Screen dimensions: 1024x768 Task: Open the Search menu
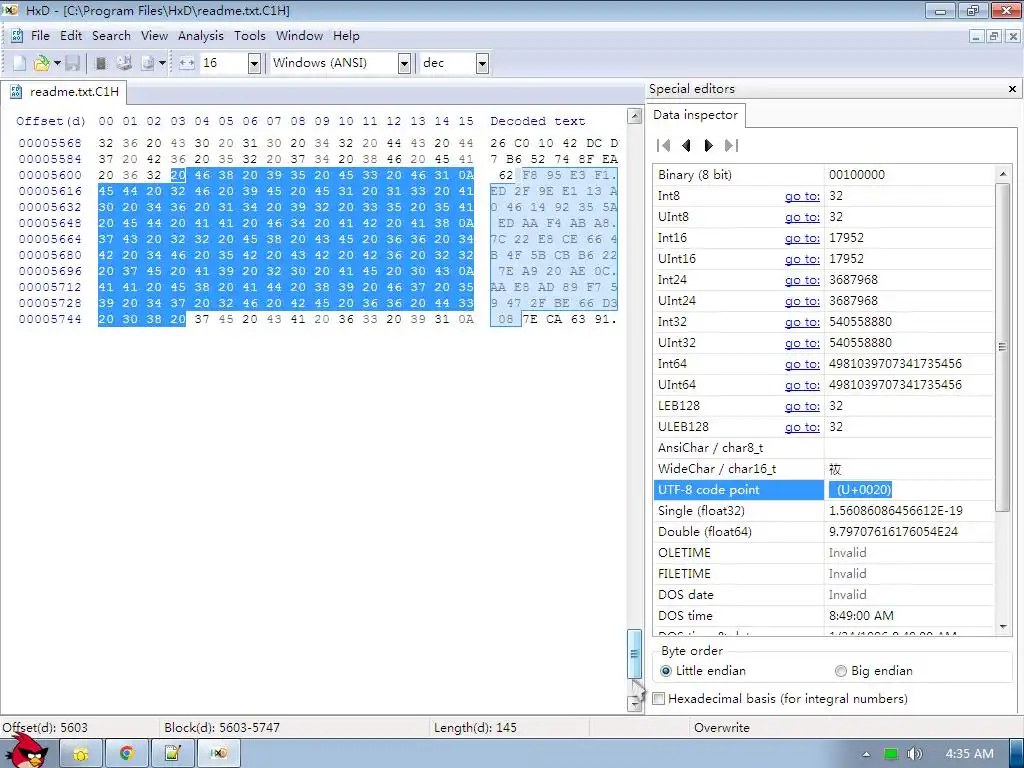point(111,36)
